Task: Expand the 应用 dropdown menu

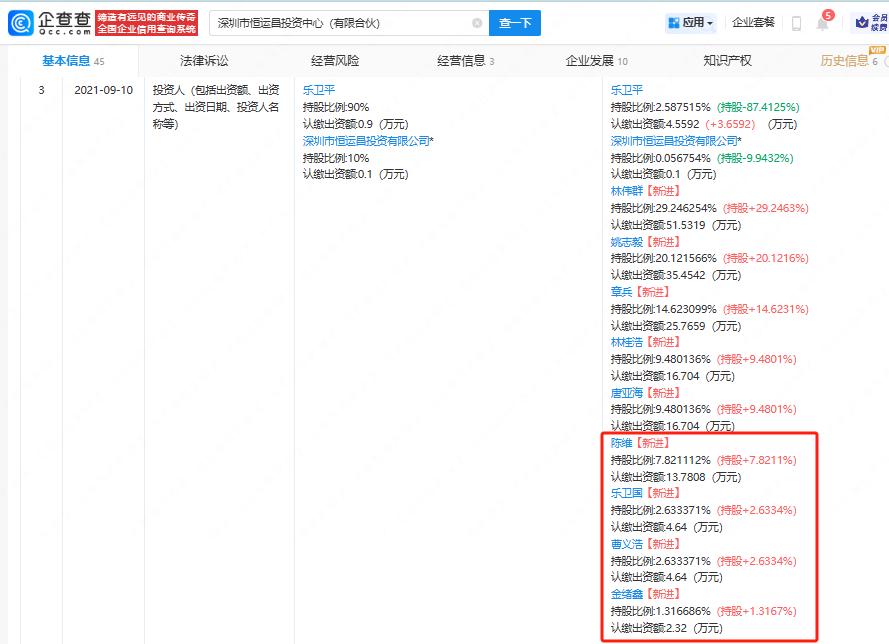Action: 710,23
